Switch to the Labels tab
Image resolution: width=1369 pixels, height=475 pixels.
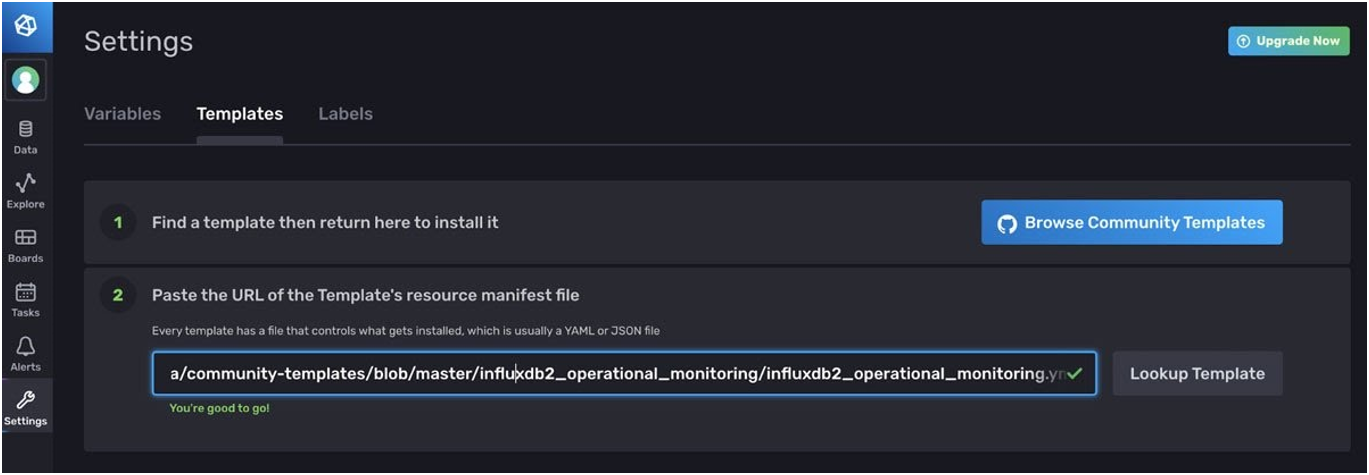pos(346,114)
